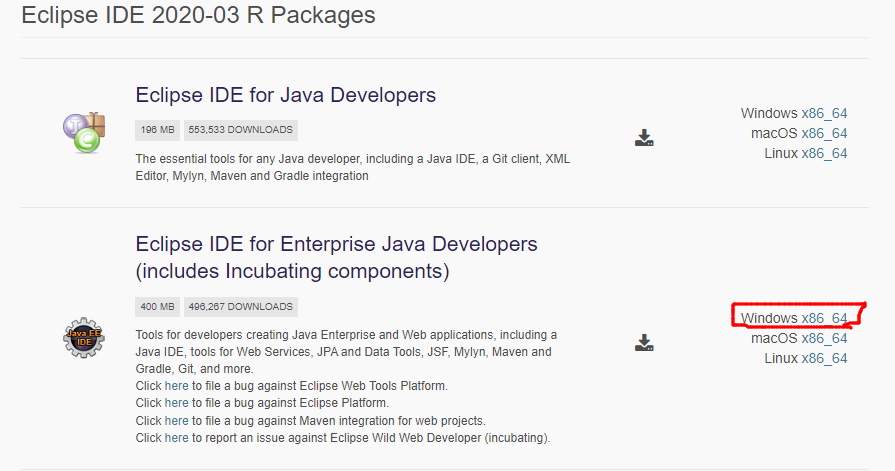Click the Java EE IDE gear logo

[84, 337]
